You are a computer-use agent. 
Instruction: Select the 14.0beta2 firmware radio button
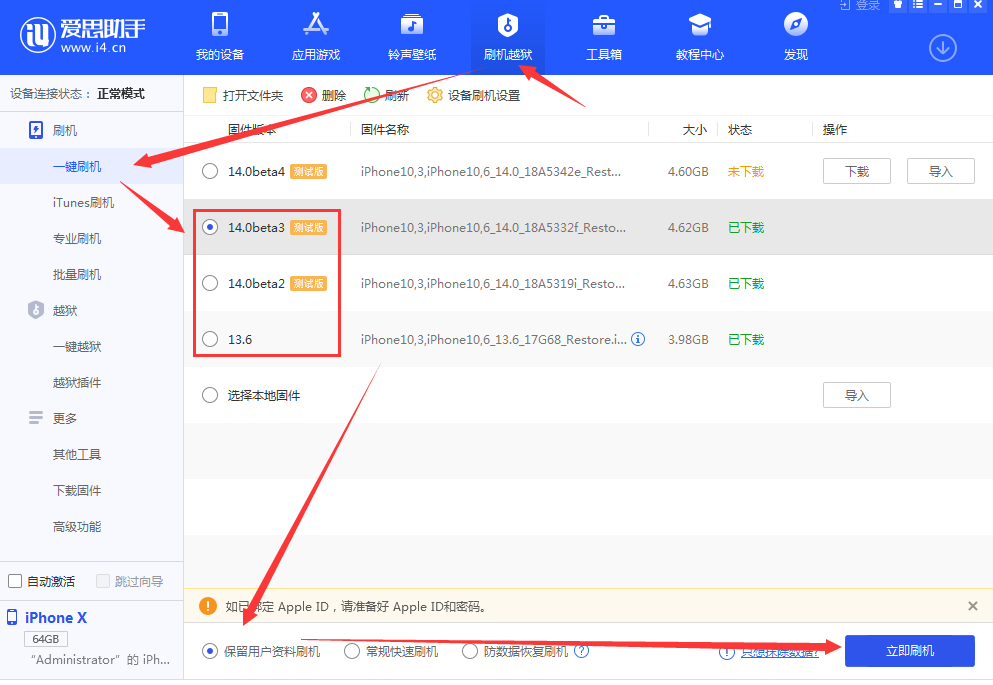(210, 283)
